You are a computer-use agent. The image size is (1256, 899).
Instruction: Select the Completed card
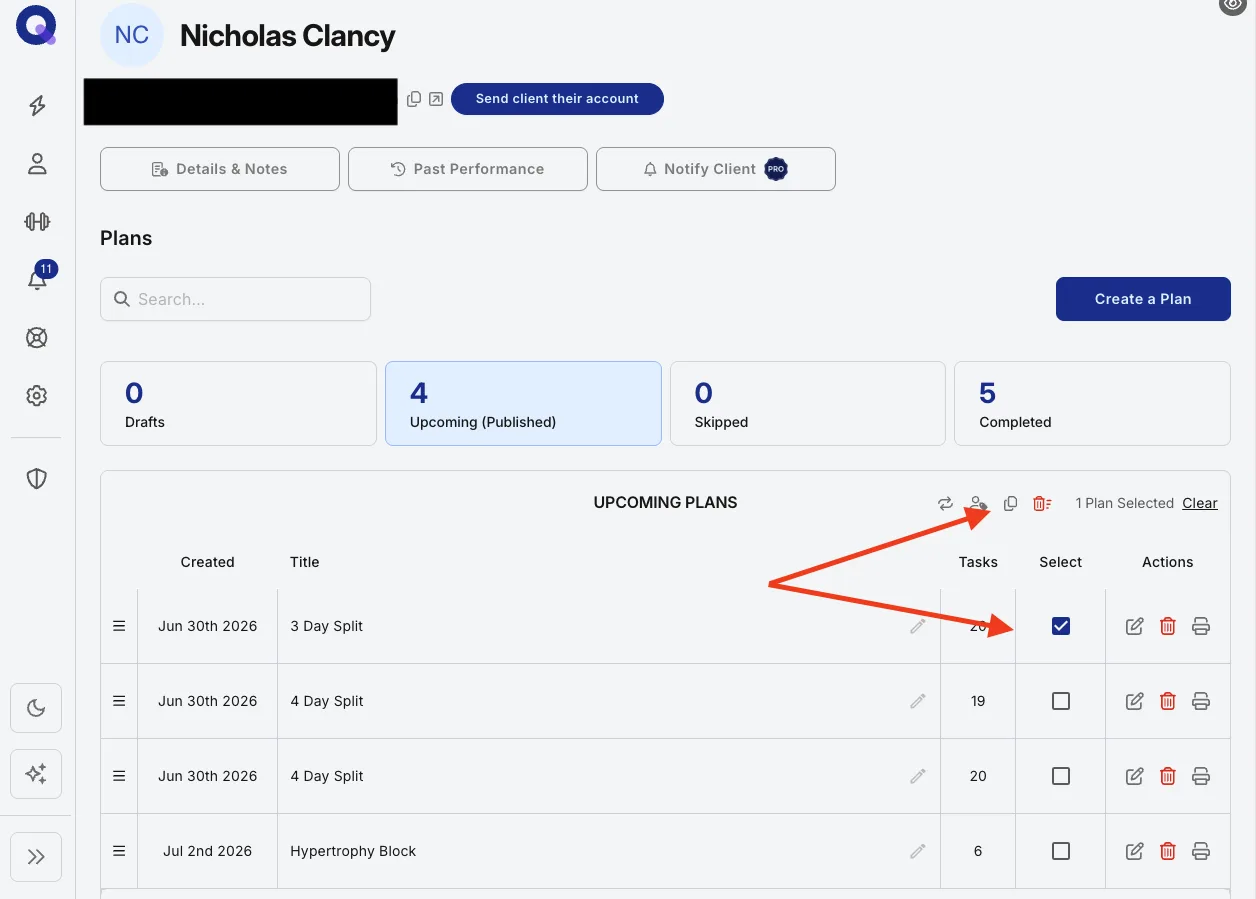[1092, 403]
